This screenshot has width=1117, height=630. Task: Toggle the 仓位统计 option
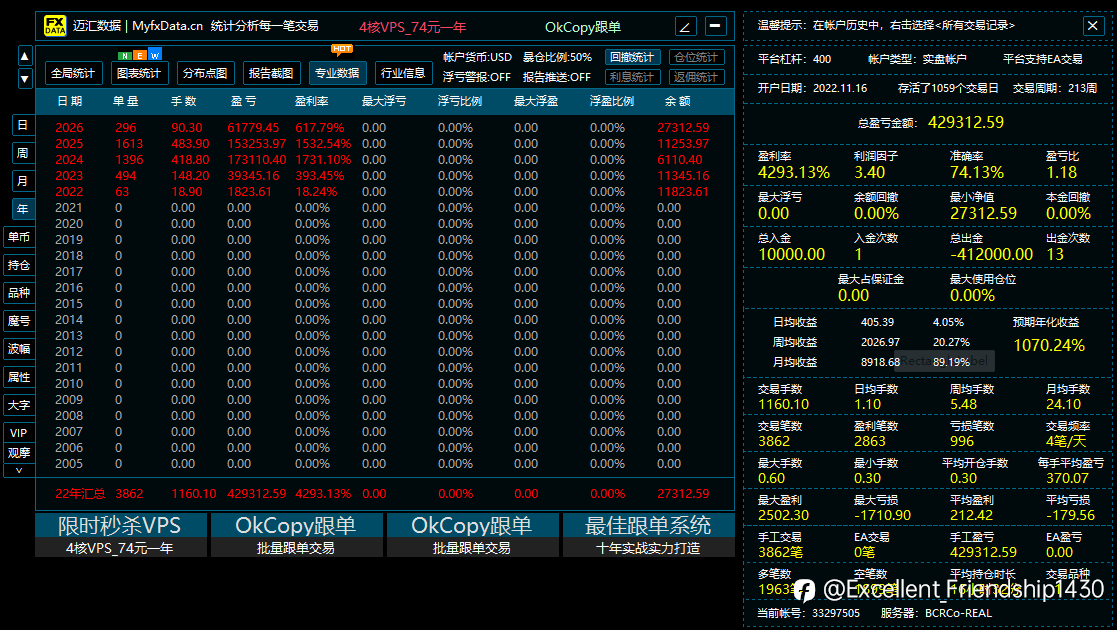coord(696,57)
